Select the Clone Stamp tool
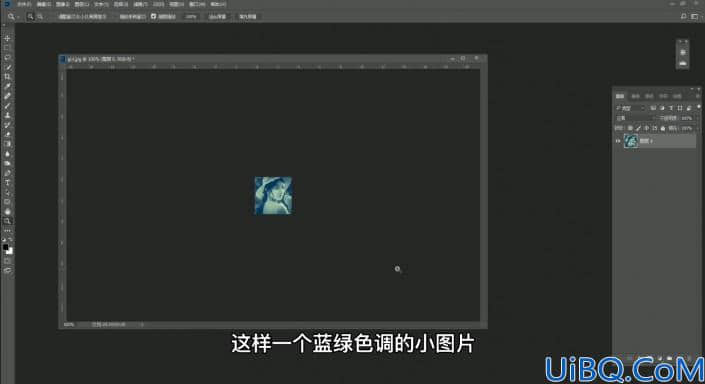Image resolution: width=705 pixels, height=384 pixels. click(7, 116)
